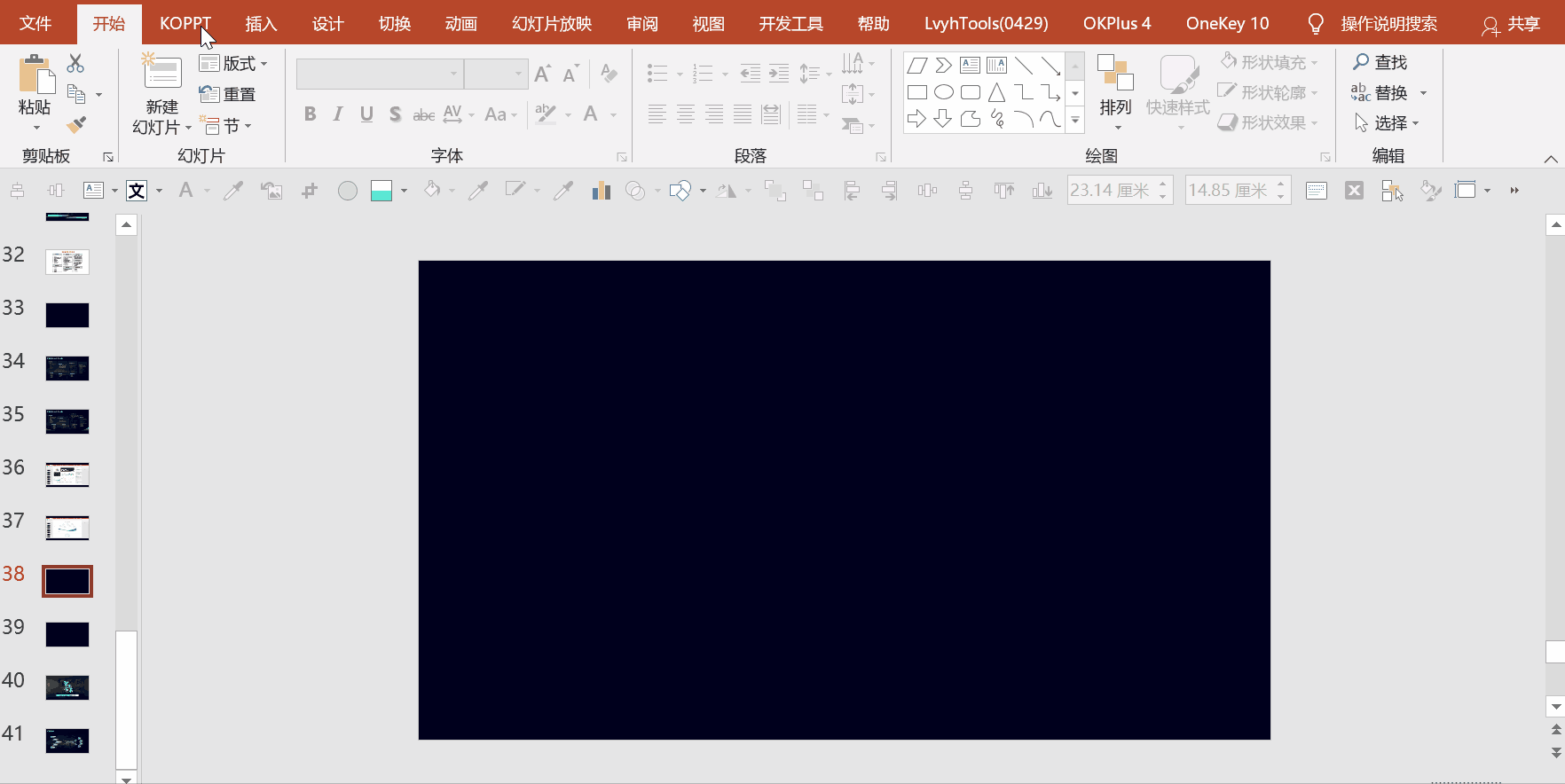The width and height of the screenshot is (1565, 784).
Task: Select the Format Painter brush icon
Action: [x=76, y=124]
